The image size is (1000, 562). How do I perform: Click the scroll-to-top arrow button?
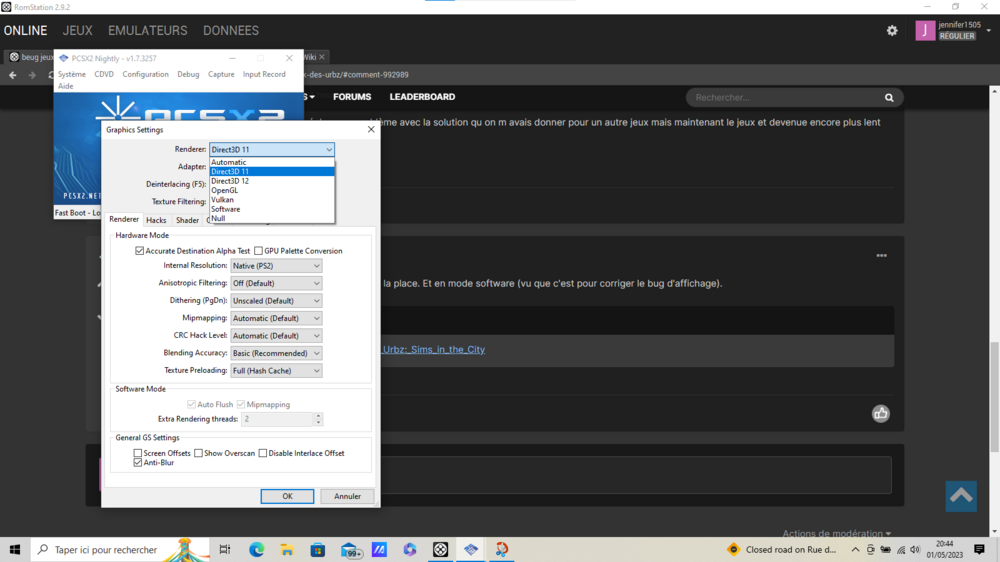pos(961,496)
